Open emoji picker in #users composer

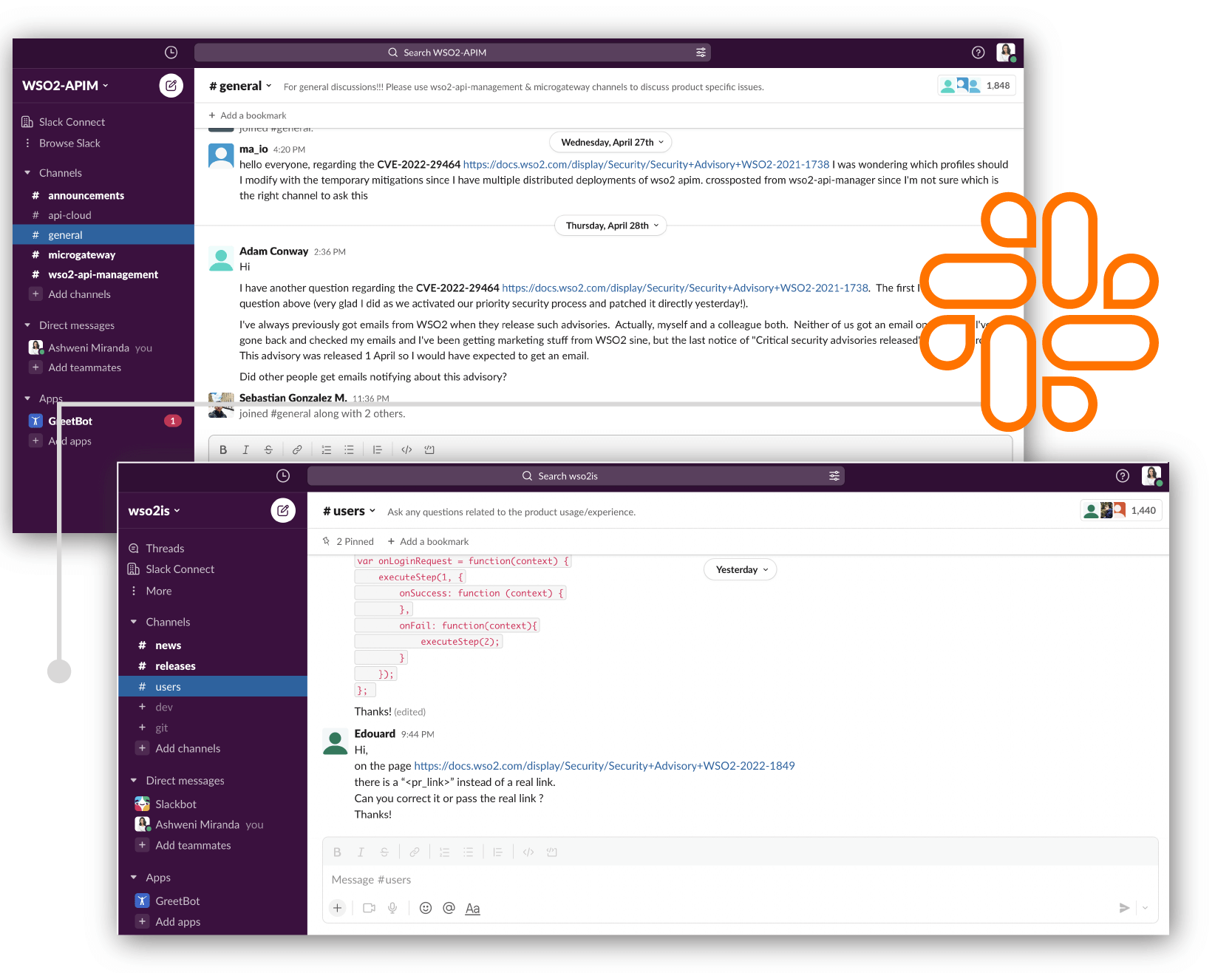(x=426, y=908)
